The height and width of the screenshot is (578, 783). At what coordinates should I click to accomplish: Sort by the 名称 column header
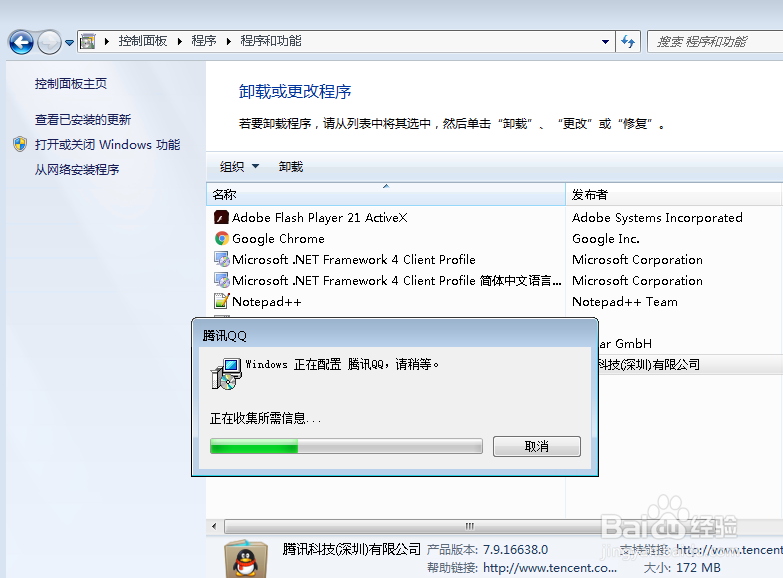click(386, 194)
